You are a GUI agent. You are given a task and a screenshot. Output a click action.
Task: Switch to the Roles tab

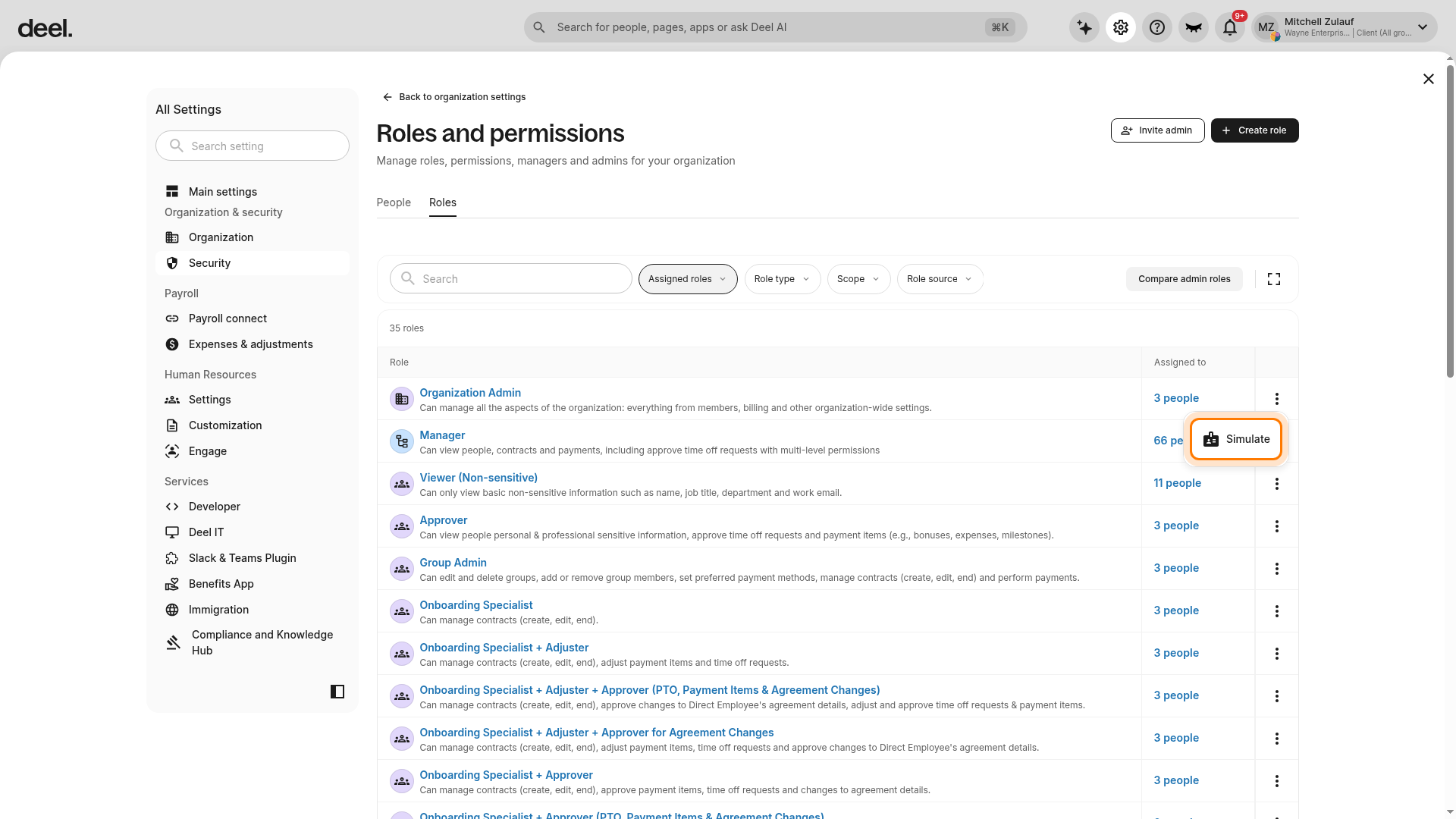click(x=443, y=202)
